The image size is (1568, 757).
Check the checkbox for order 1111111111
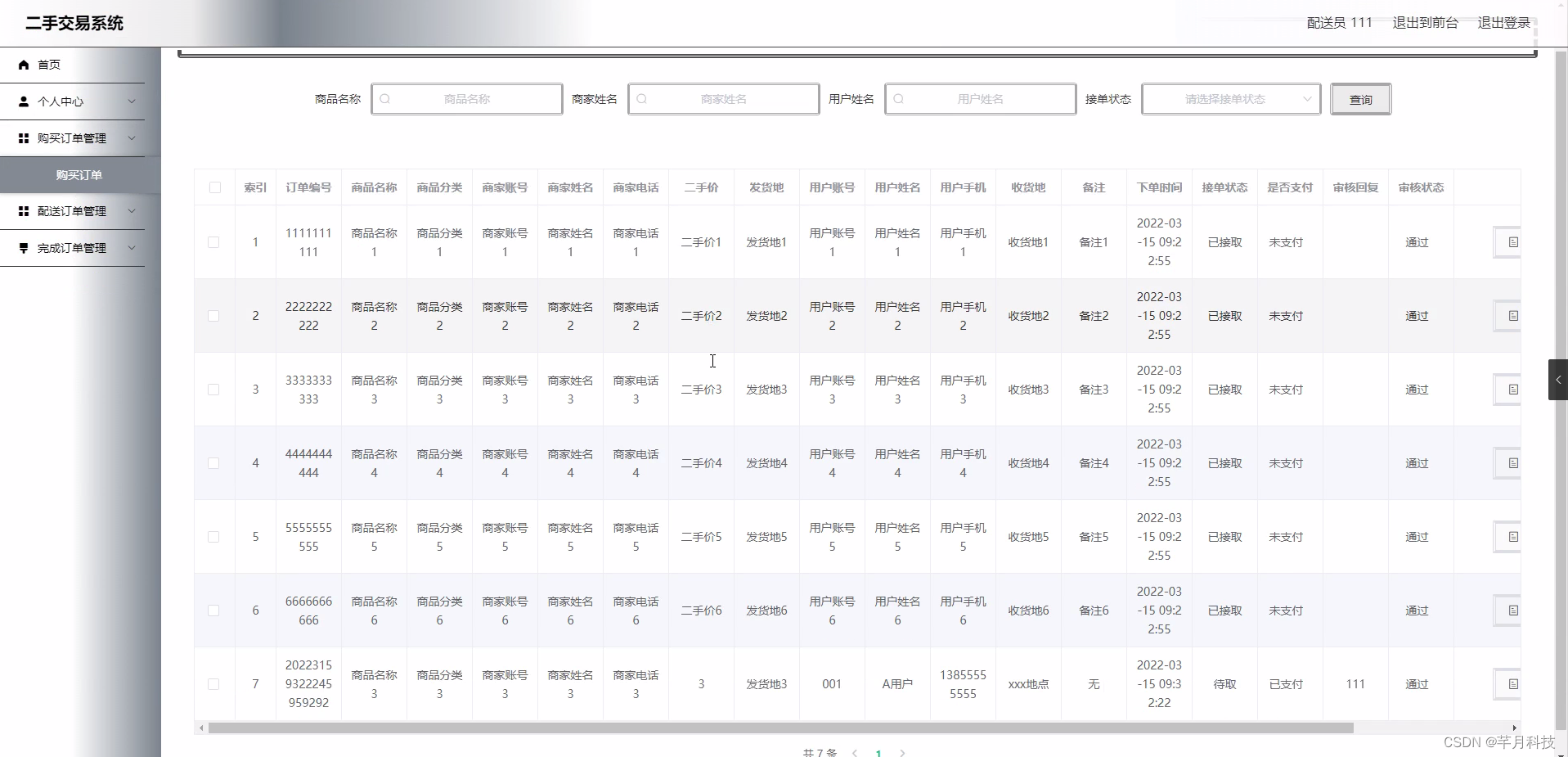click(x=213, y=241)
